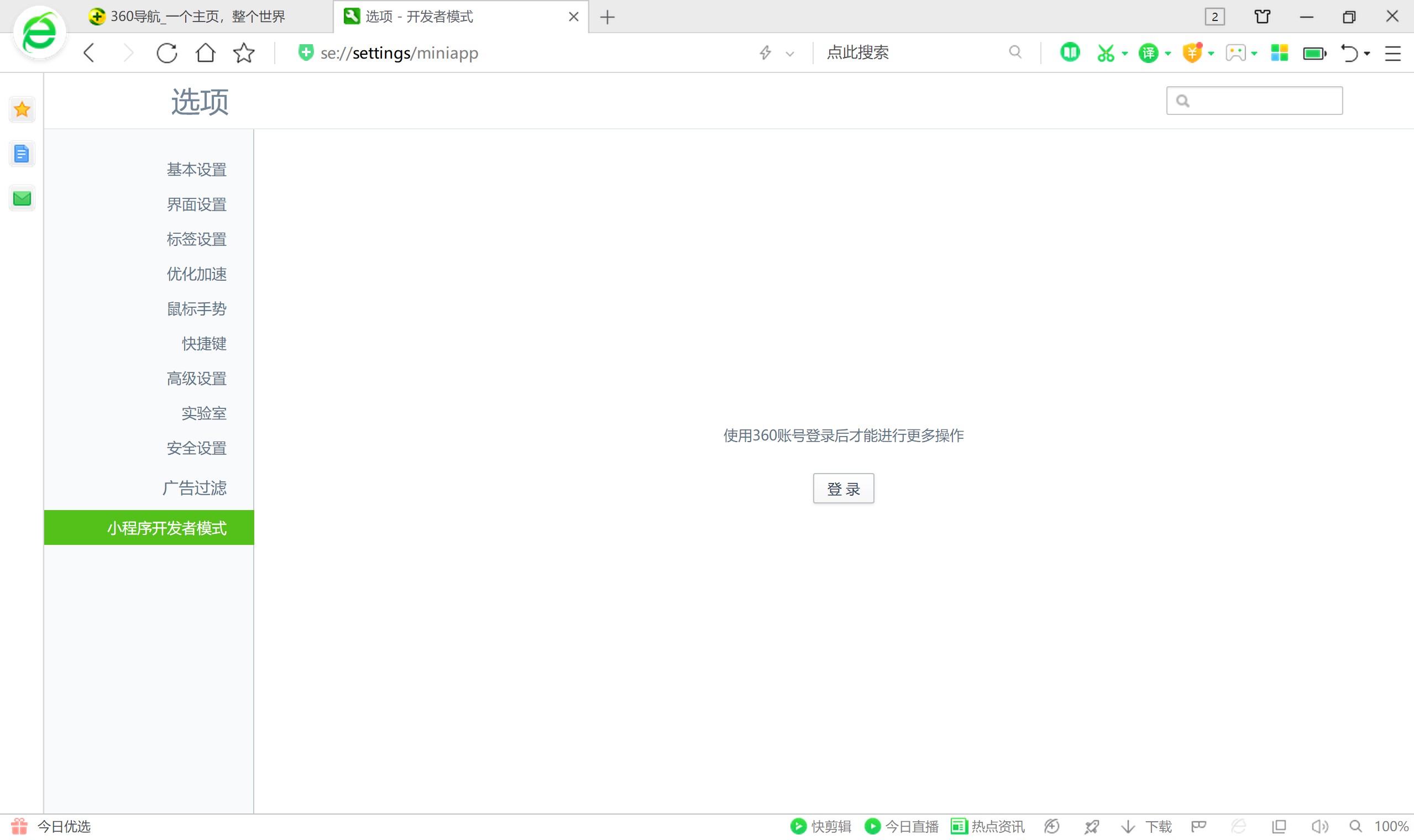This screenshot has height=840, width=1414.
Task: Open 广告过滤 in the sidebar
Action: (195, 488)
